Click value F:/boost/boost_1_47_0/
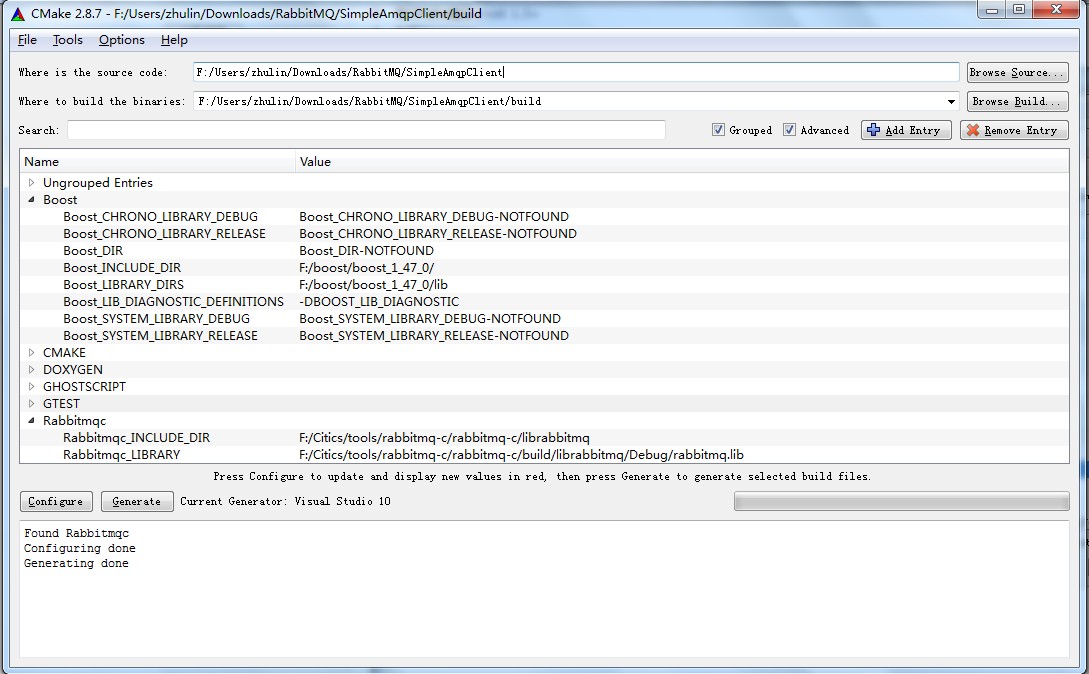 point(367,268)
